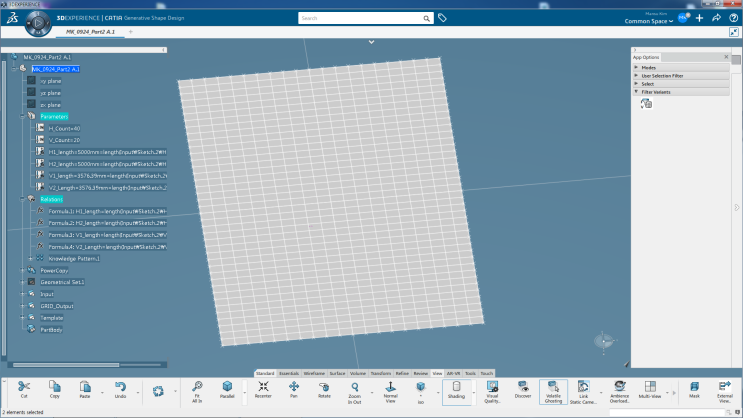Select V_Count=20 parameter
The height and width of the screenshot is (418, 743).
(64, 140)
